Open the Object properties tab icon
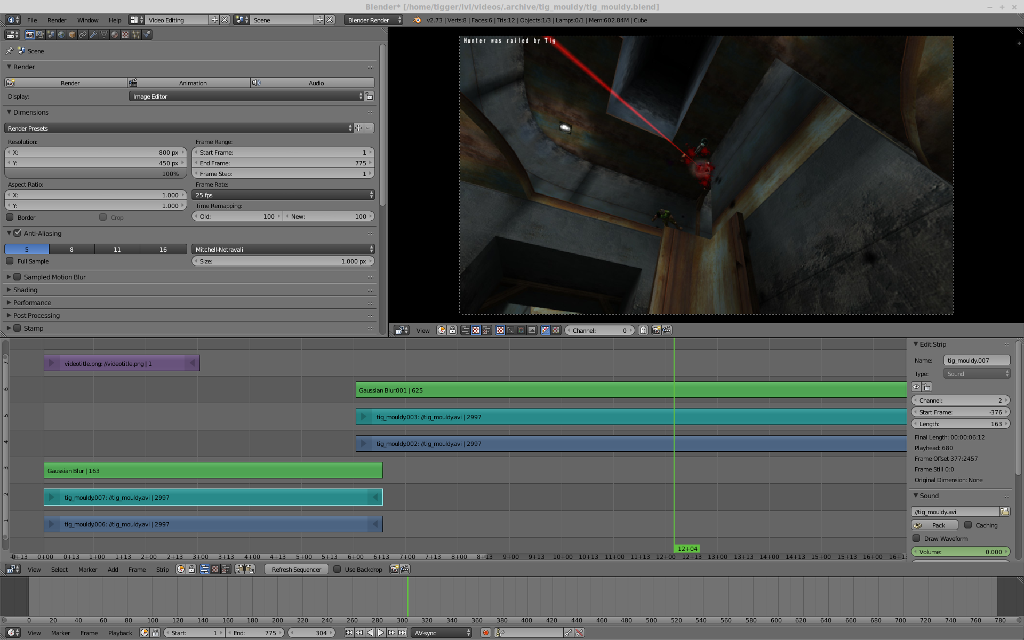 [x=72, y=35]
